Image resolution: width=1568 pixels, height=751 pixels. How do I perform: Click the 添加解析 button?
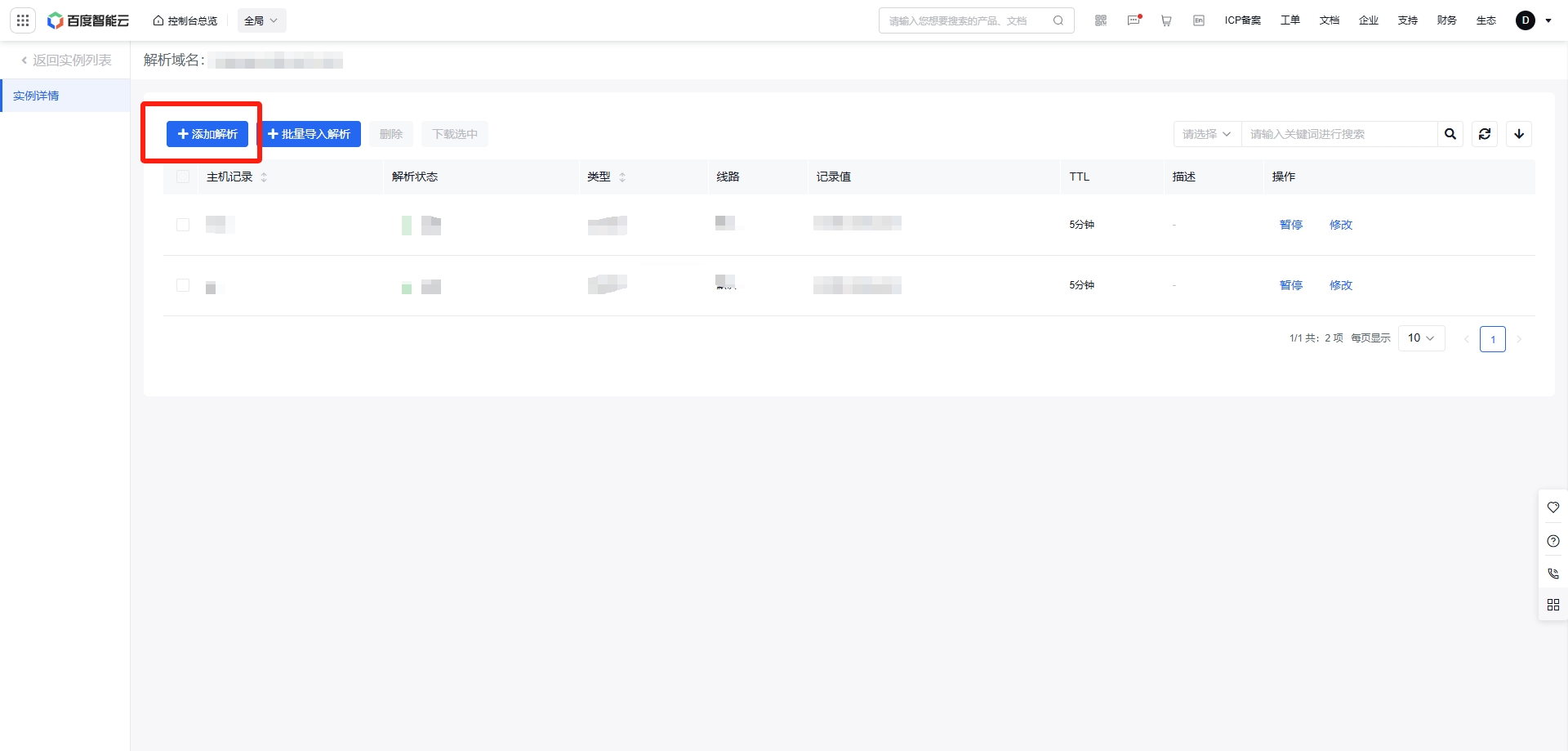(207, 134)
